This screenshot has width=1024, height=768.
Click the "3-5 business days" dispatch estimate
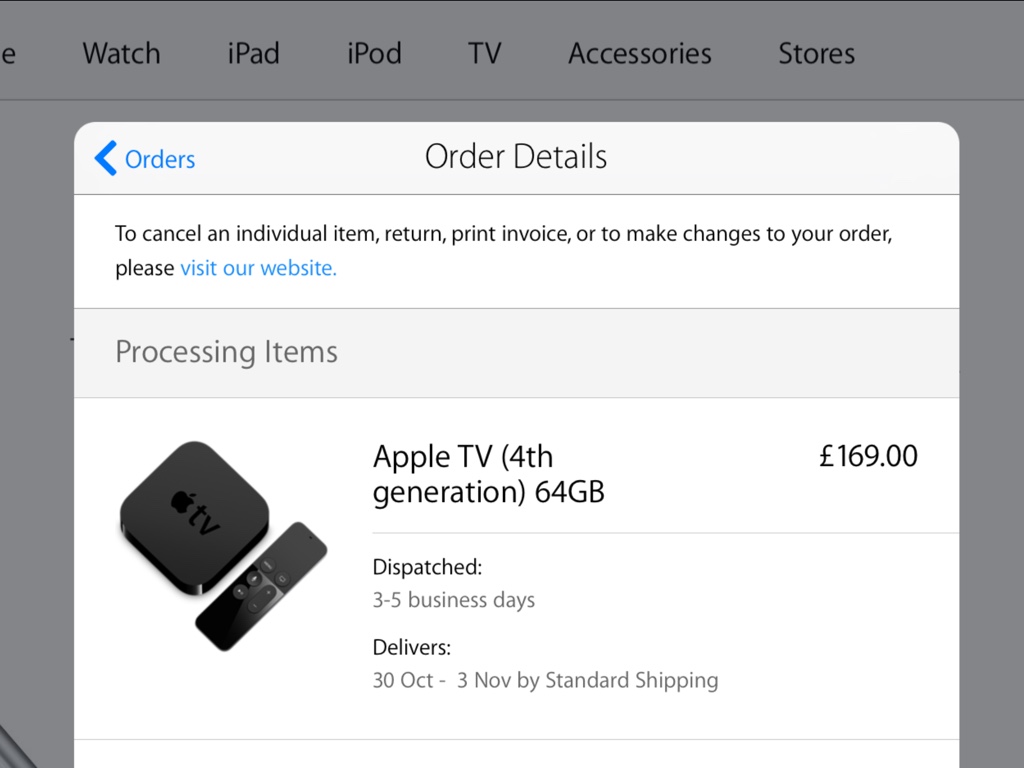click(x=453, y=600)
